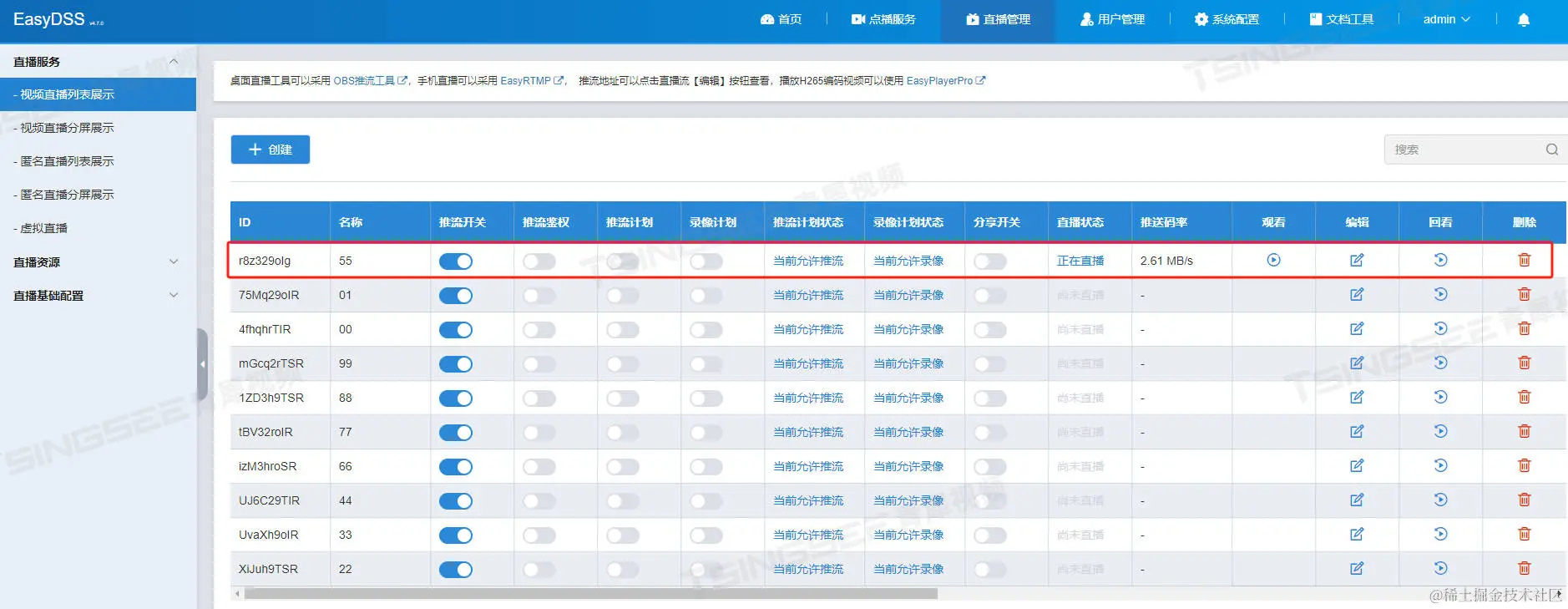Click the search magnifier icon
The width and height of the screenshot is (1568, 609).
[1551, 150]
